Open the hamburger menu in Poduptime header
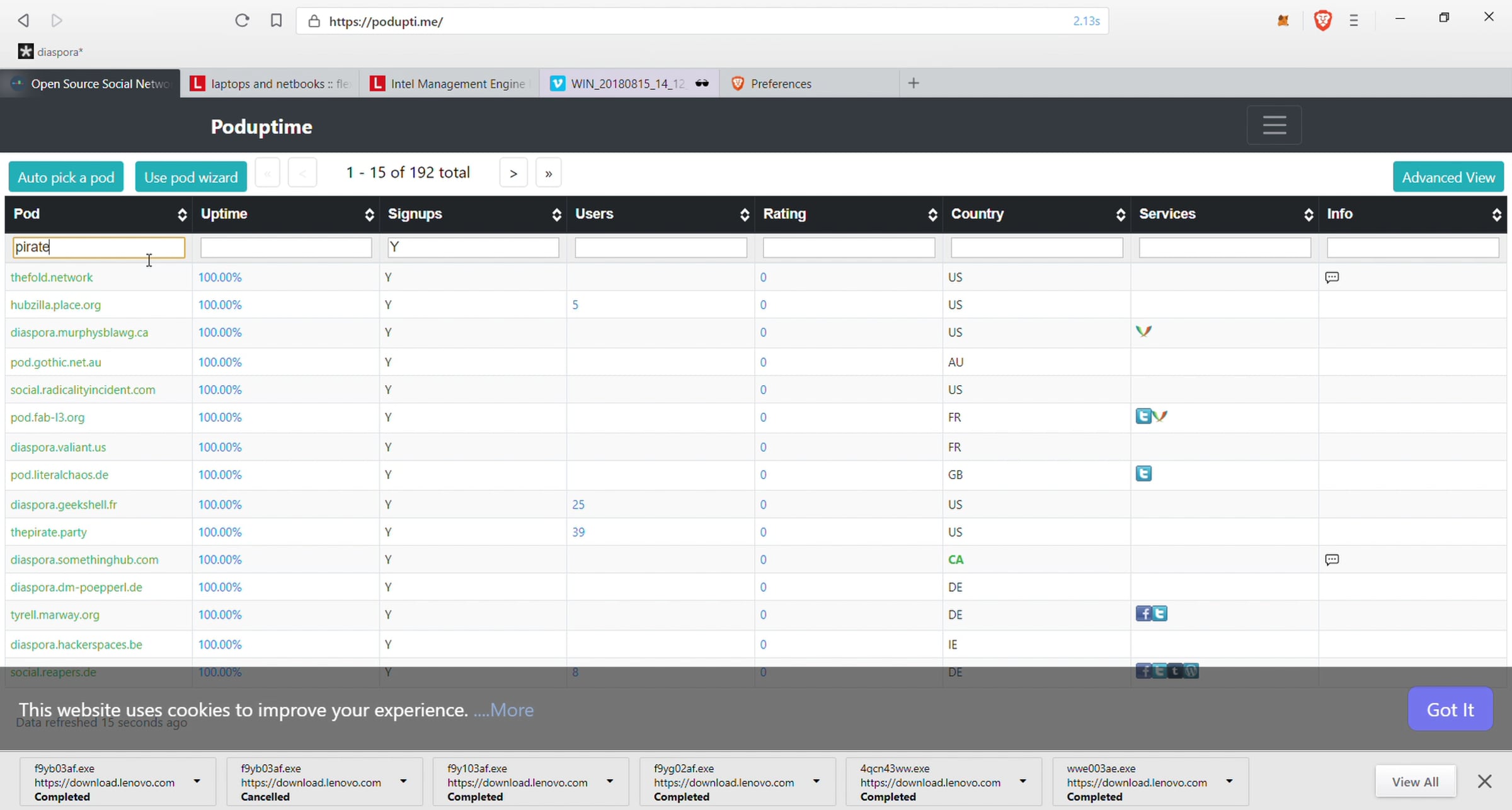The width and height of the screenshot is (1512, 810). click(1274, 125)
